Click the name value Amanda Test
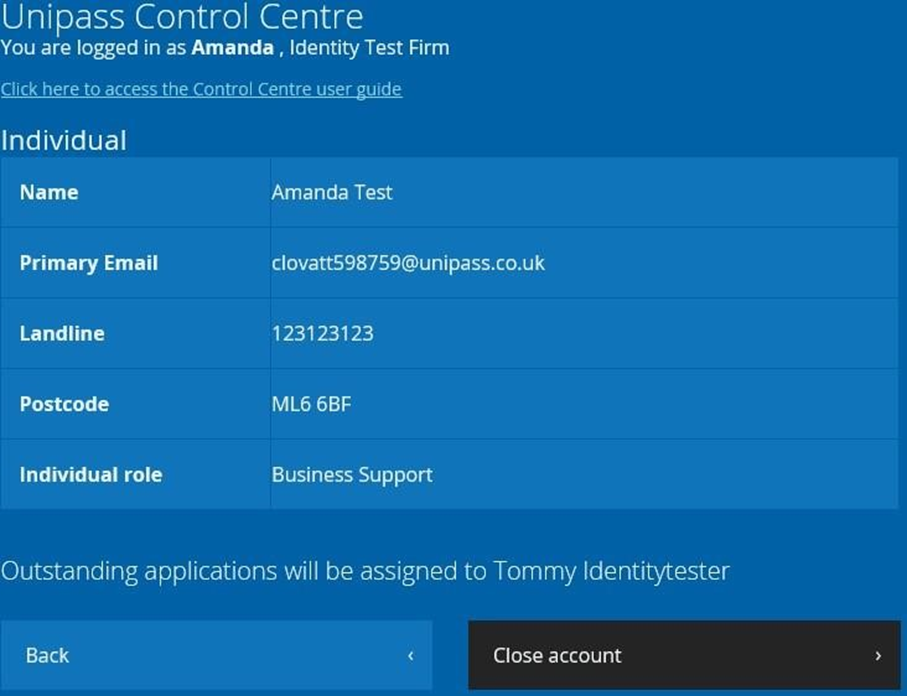The image size is (907, 696). tap(332, 192)
